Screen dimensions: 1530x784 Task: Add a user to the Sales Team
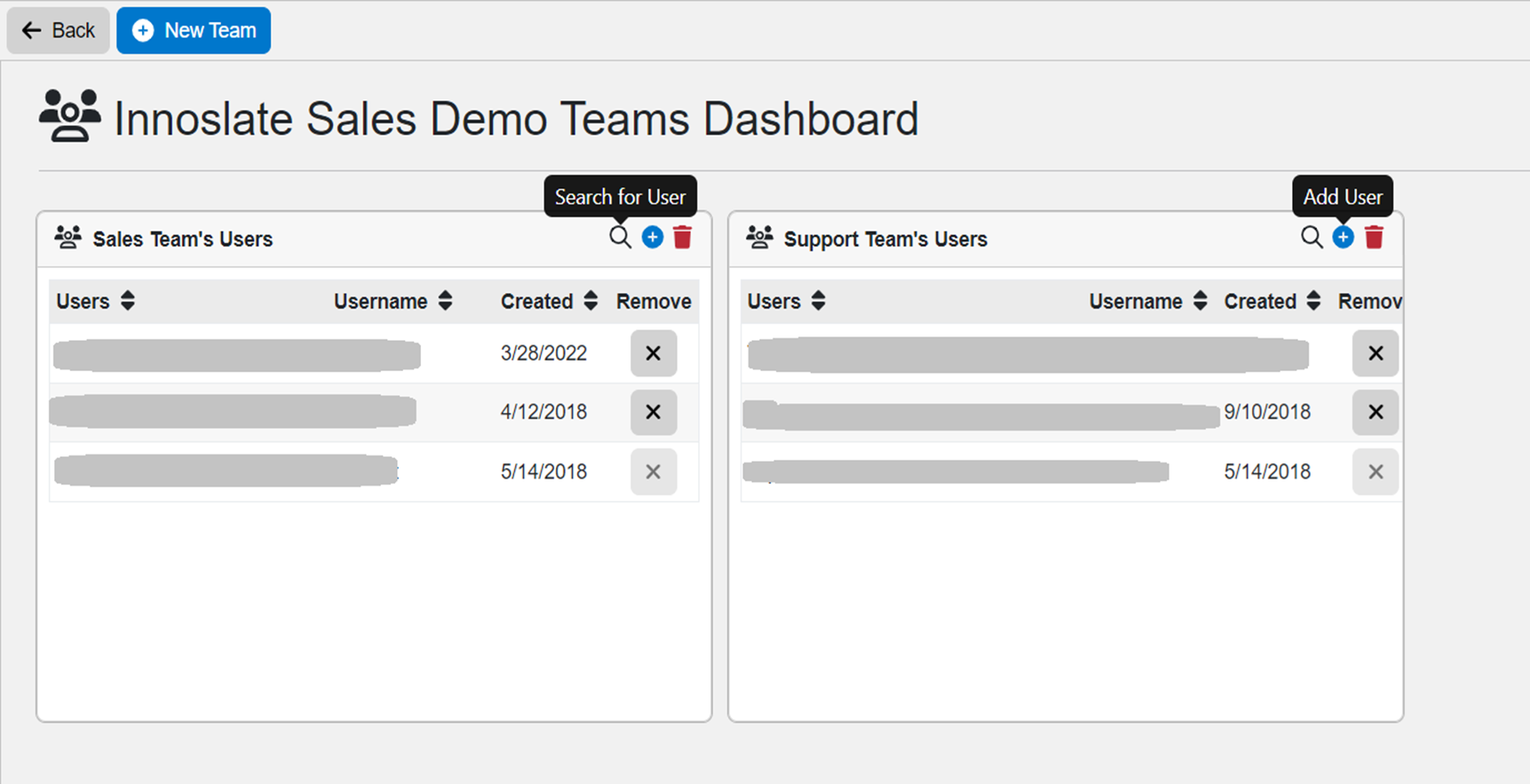pyautogui.click(x=653, y=238)
